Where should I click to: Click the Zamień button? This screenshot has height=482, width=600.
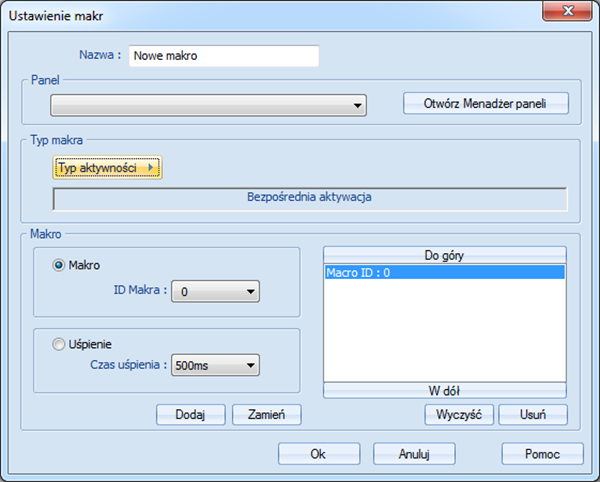267,415
